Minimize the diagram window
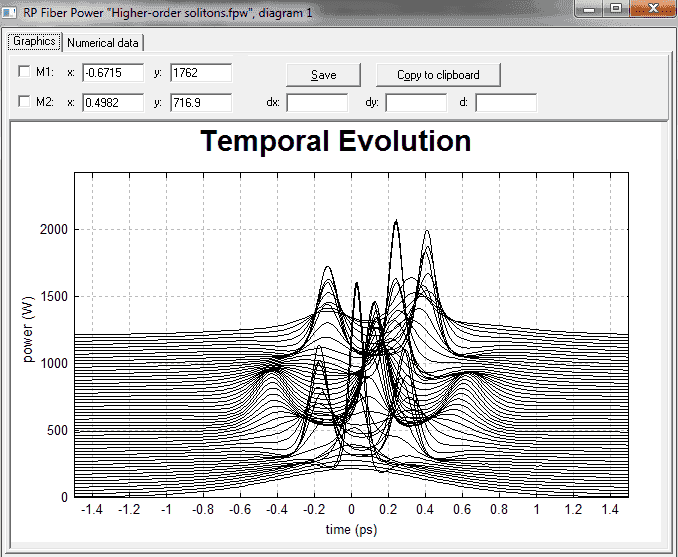 [x=589, y=9]
